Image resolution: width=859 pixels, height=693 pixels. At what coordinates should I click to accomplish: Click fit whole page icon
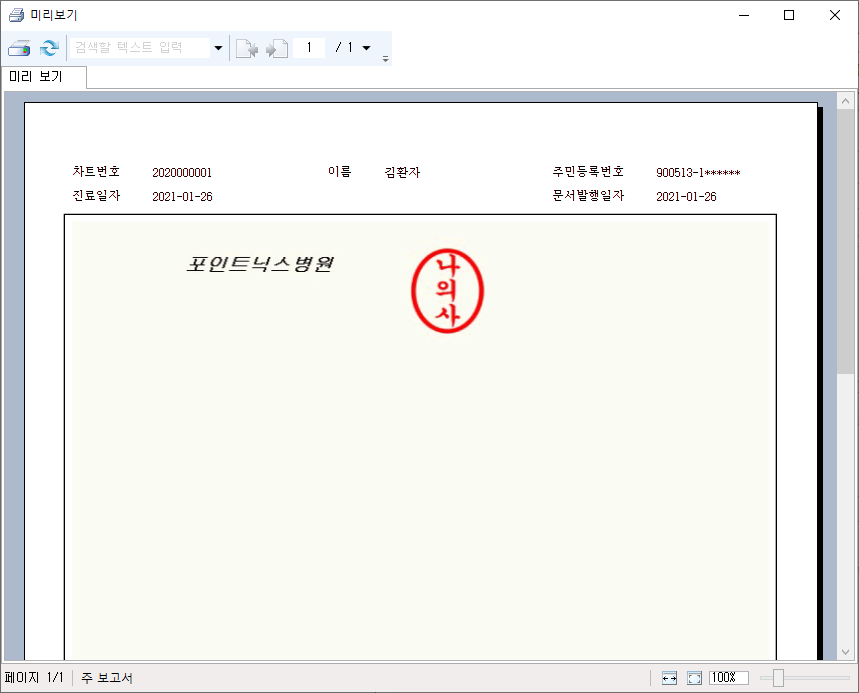tap(695, 678)
